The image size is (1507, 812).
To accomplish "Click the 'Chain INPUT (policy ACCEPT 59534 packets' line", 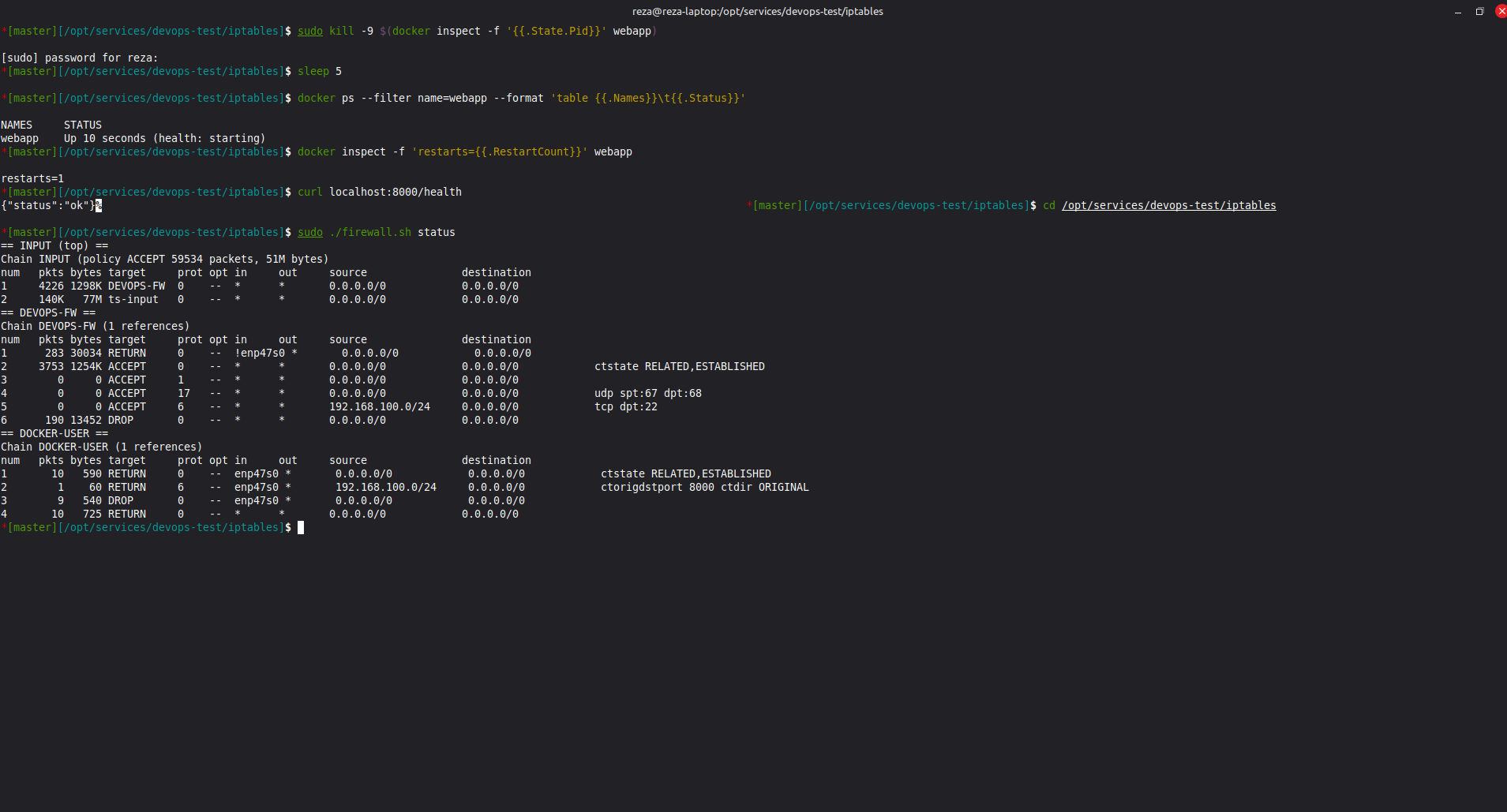I will (x=164, y=259).
